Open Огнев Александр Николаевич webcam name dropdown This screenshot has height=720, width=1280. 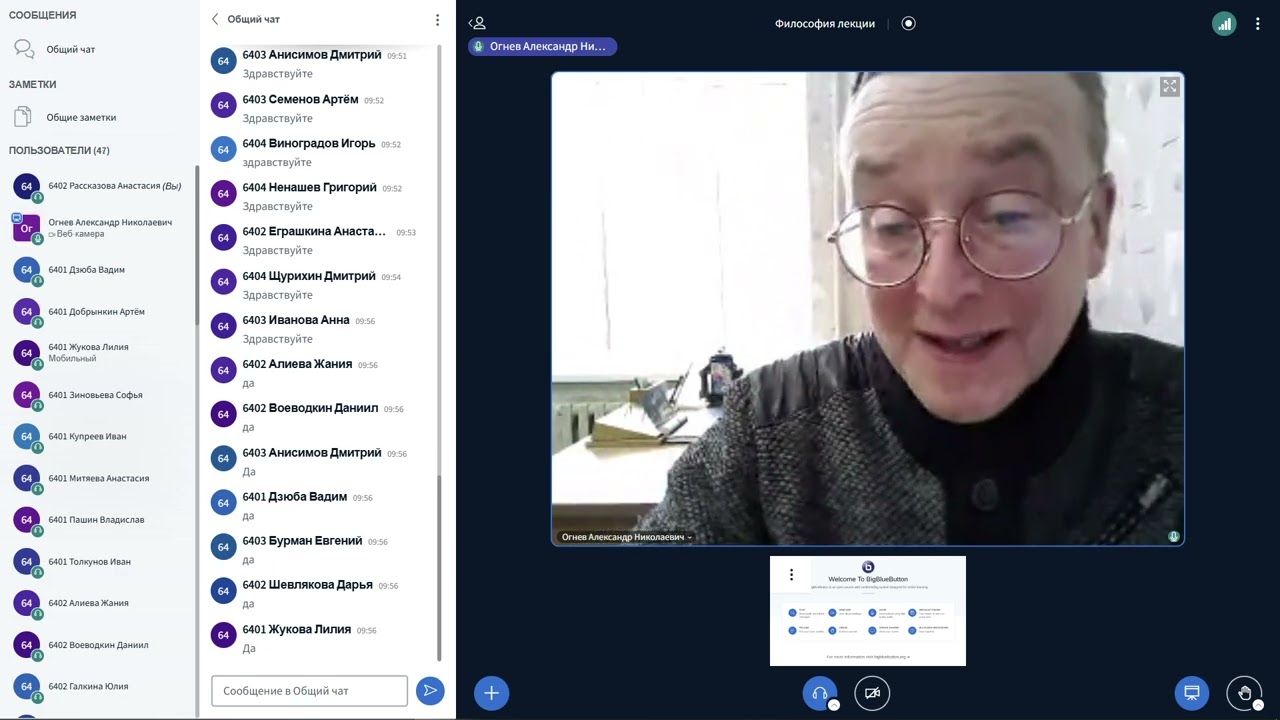click(627, 537)
